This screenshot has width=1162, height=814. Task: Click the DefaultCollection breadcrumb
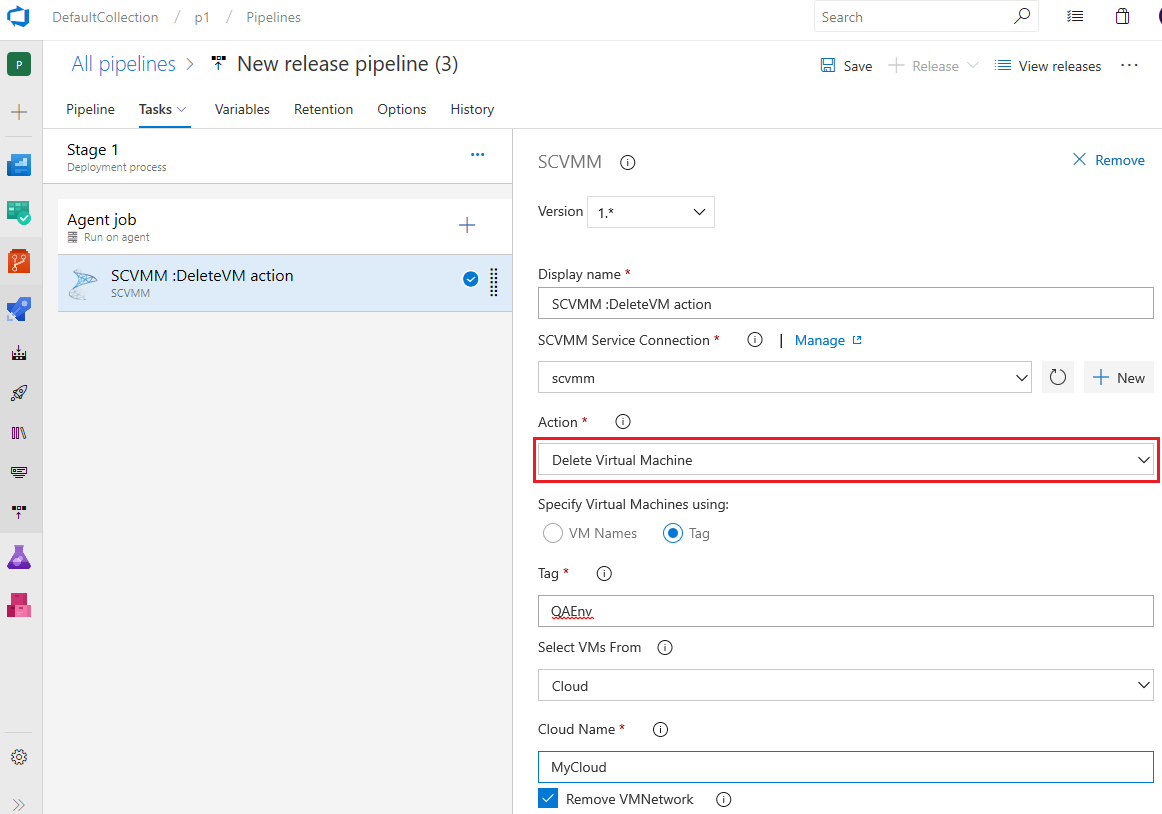coord(104,17)
